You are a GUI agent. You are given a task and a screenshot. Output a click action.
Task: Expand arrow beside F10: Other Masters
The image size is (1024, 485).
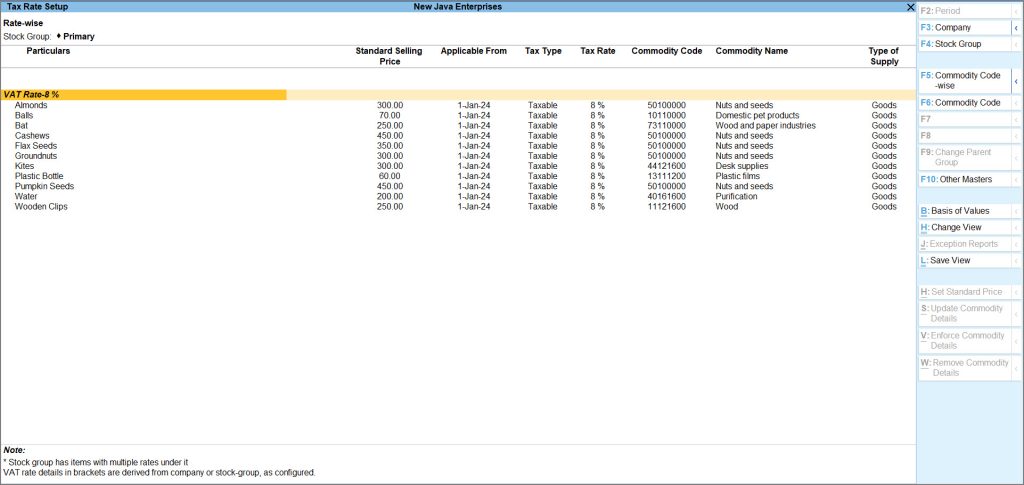point(1016,180)
